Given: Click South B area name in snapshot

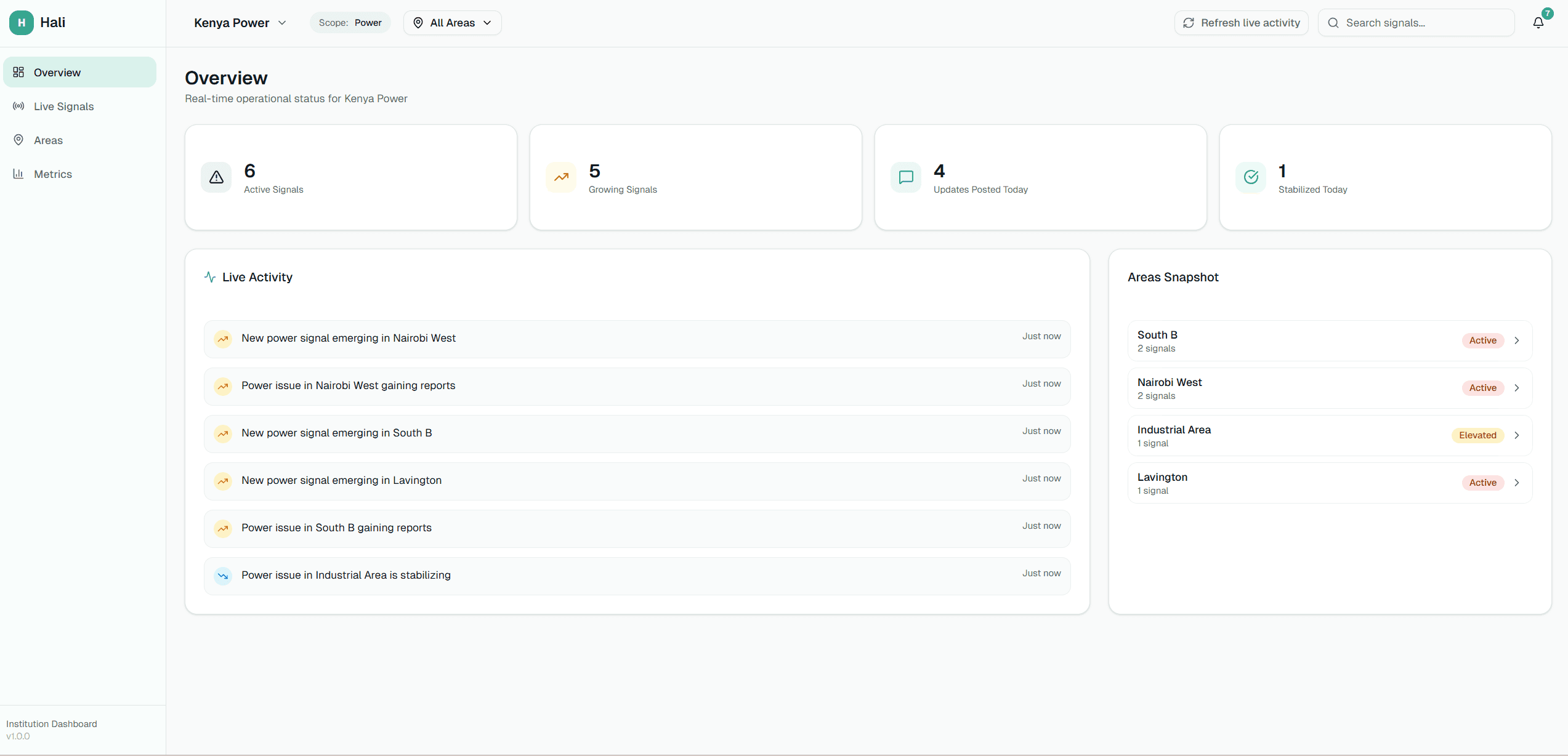Looking at the screenshot, I should (1157, 335).
